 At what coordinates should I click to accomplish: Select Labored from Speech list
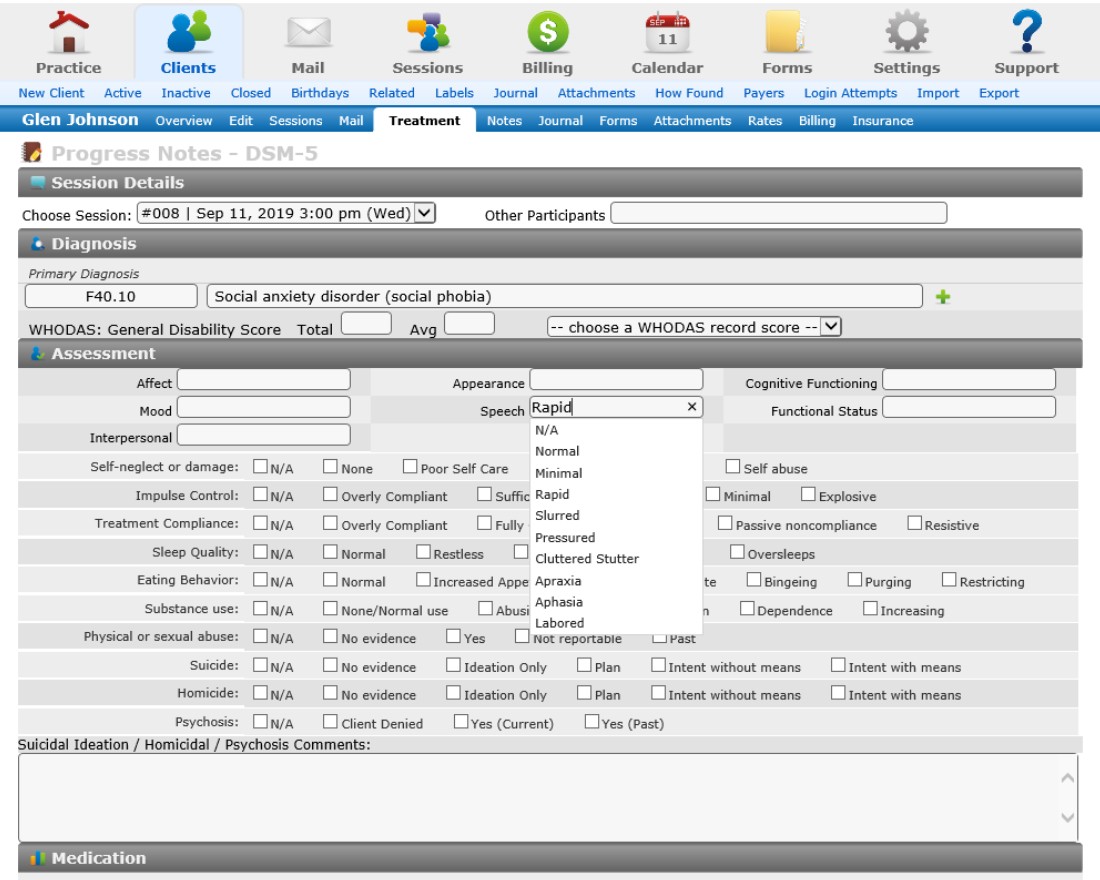(x=559, y=623)
